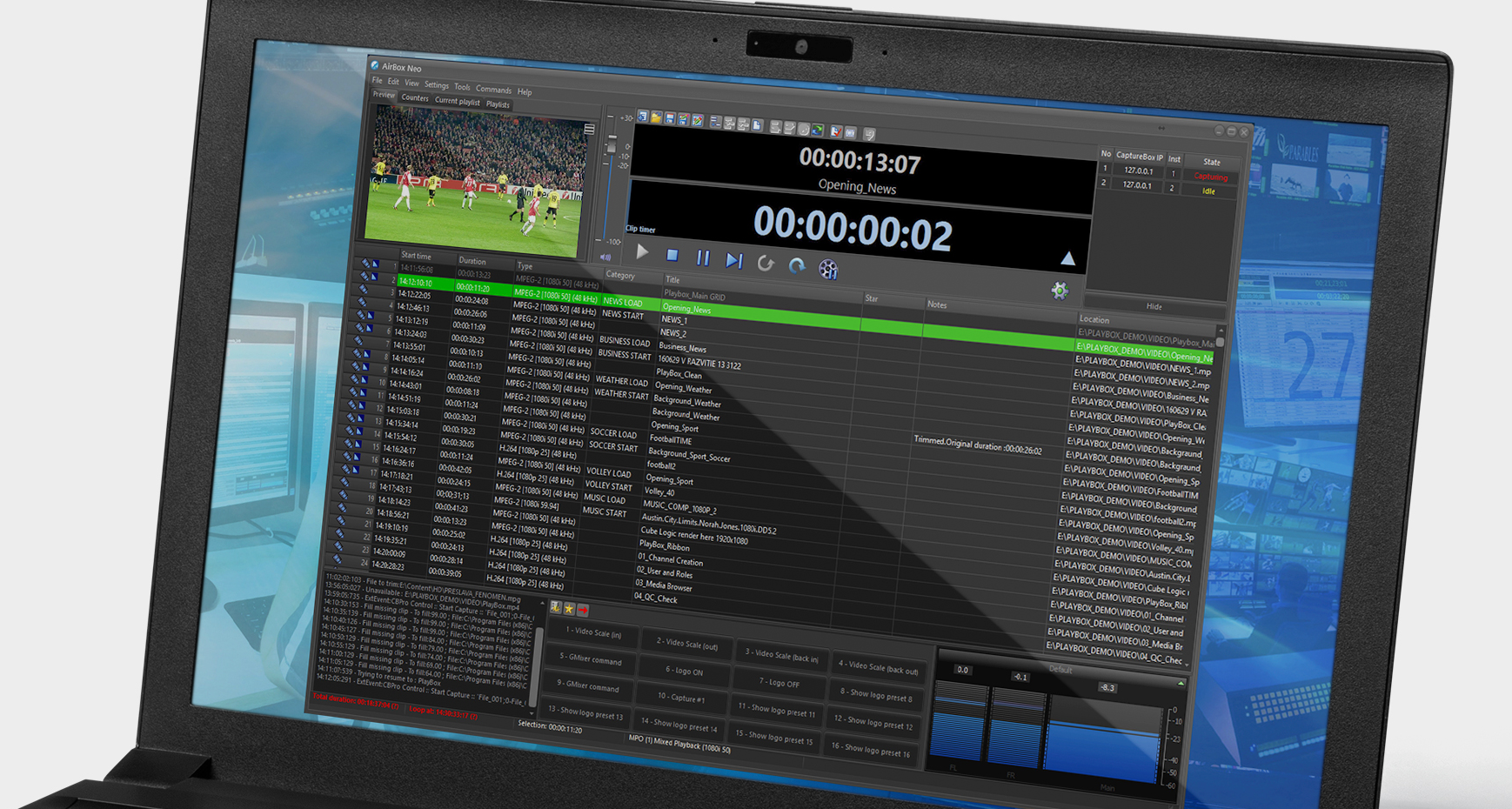Switch to the Current playlist tab
Screen dimensions: 1512x809
(x=458, y=102)
